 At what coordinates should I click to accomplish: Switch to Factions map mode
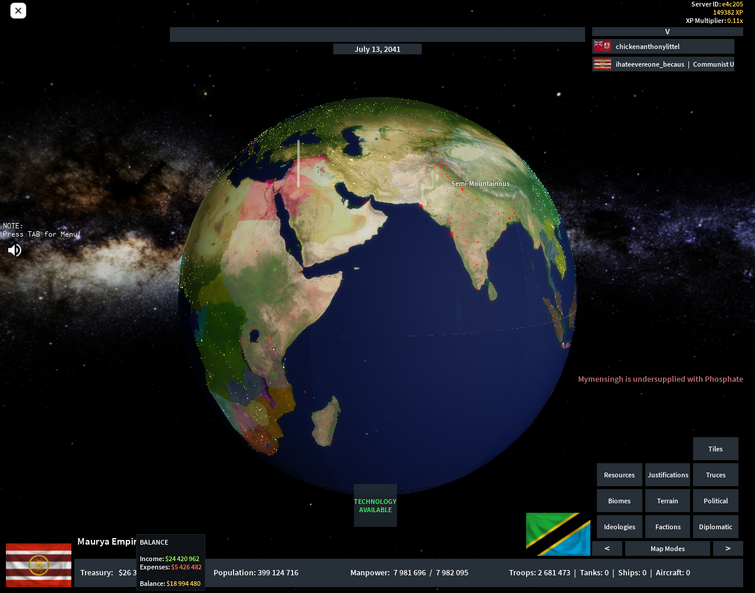[667, 527]
